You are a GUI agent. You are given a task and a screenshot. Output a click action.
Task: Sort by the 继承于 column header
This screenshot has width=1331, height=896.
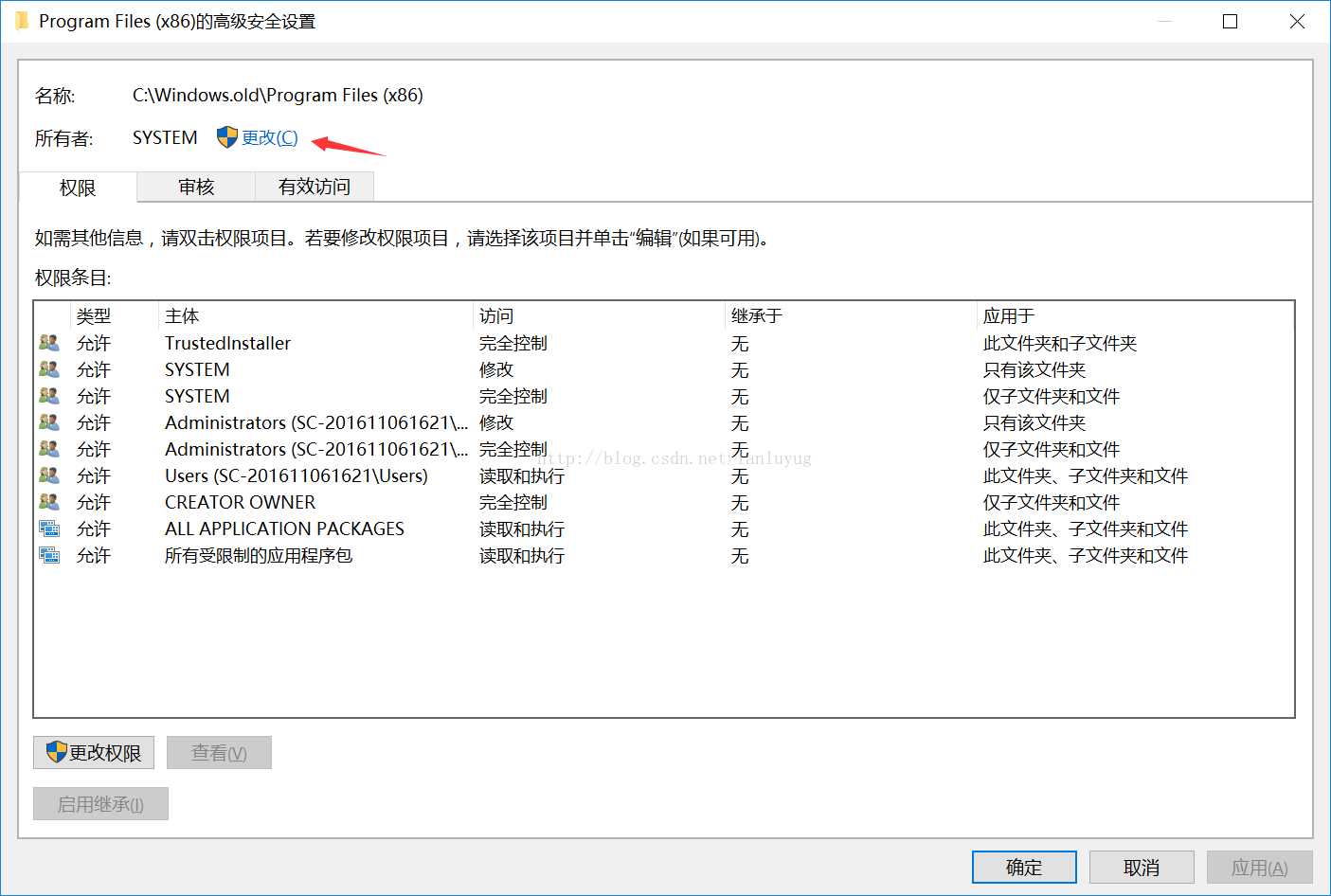click(x=851, y=315)
